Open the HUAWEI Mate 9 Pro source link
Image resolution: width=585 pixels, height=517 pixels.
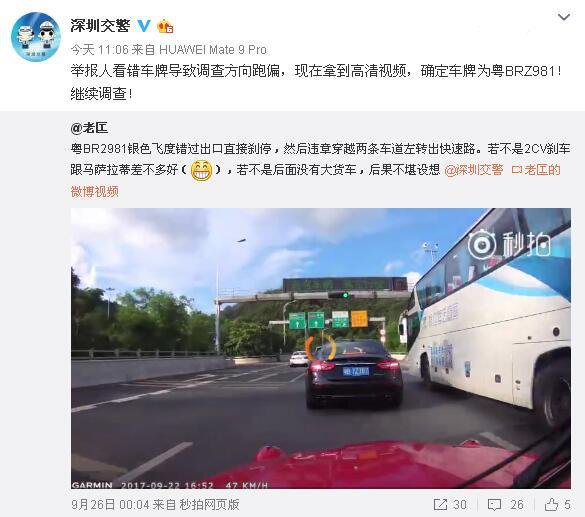(213, 50)
